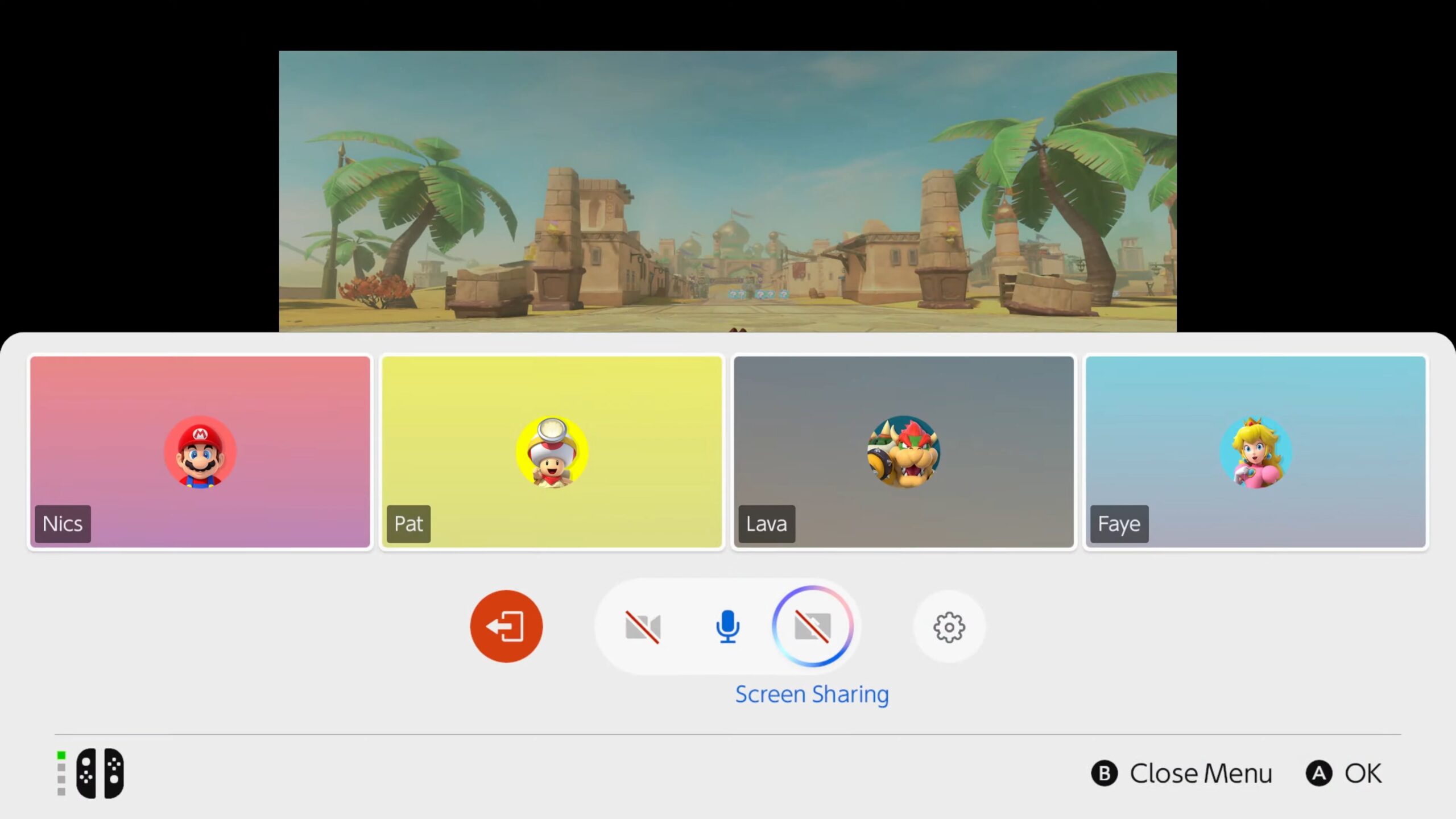
Task: Click the Bowser avatar icon
Action: point(904,452)
